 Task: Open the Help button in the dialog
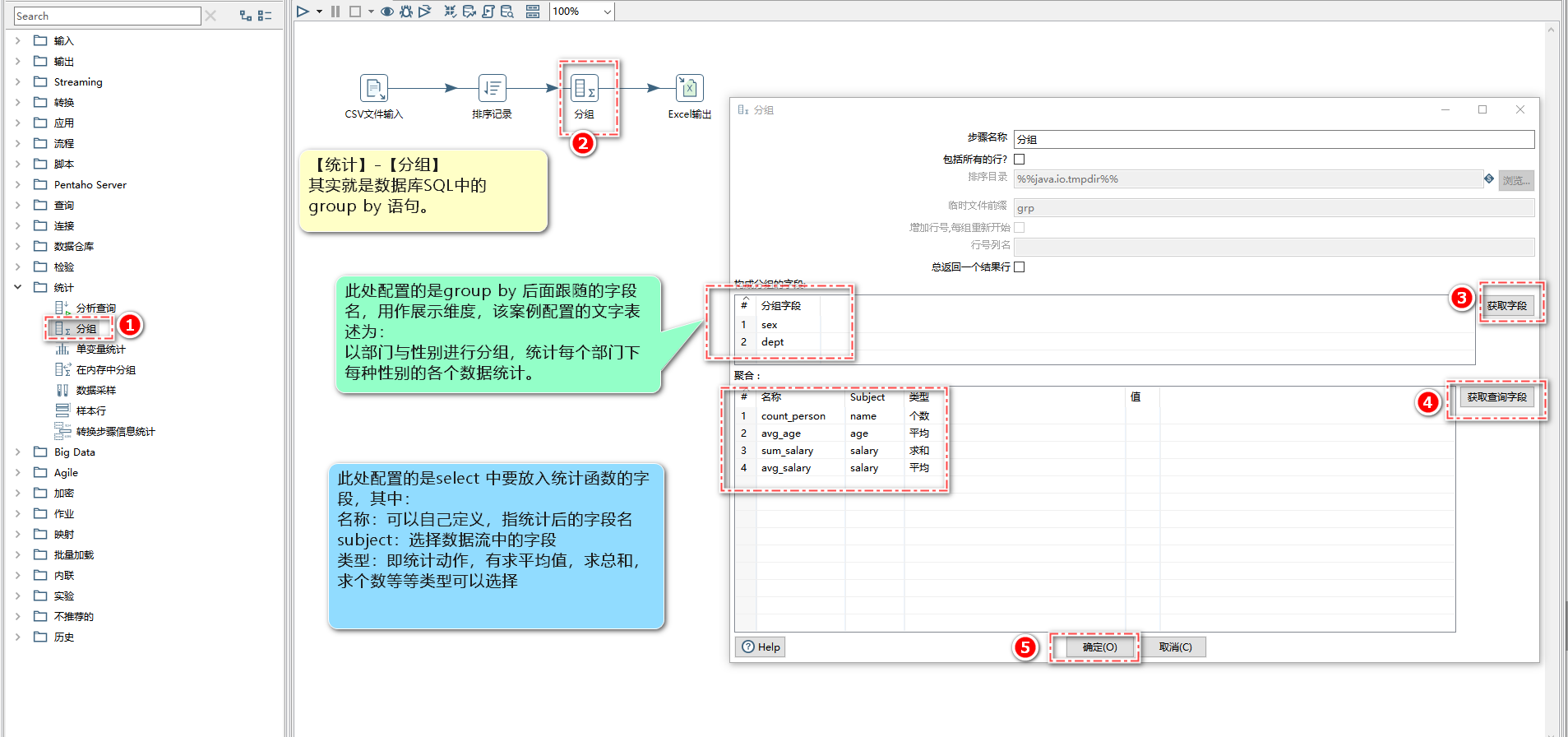[761, 647]
